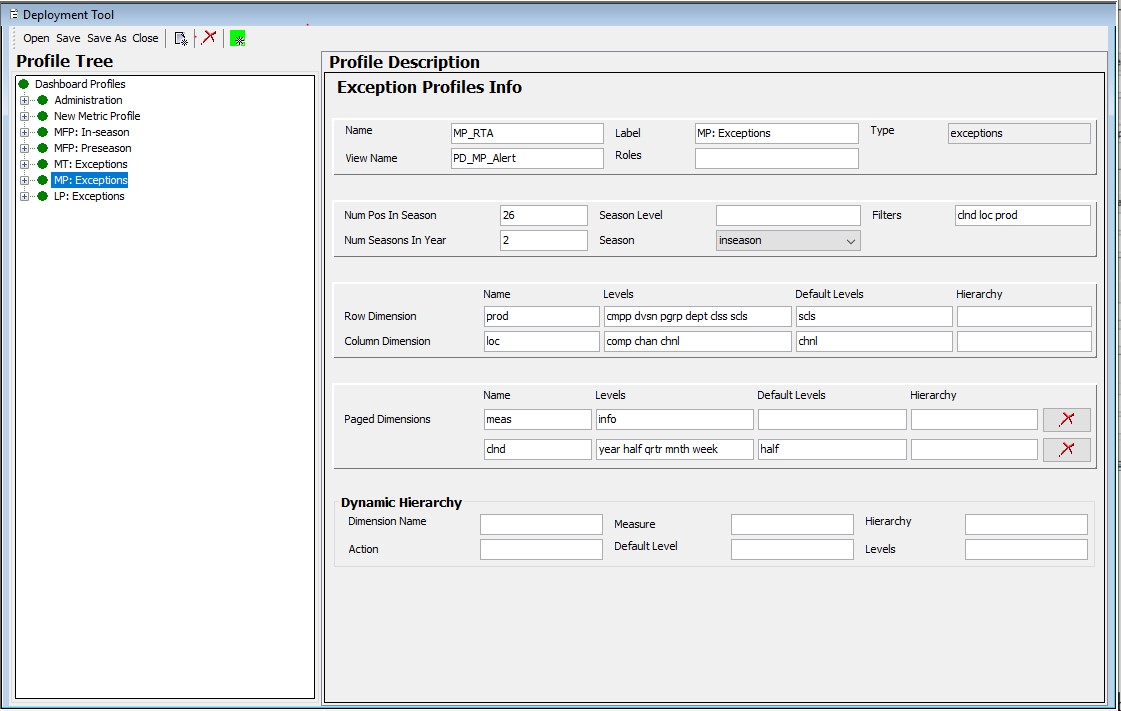The image size is (1121, 711).
Task: Click the red X delete icon in toolbar
Action: [209, 37]
